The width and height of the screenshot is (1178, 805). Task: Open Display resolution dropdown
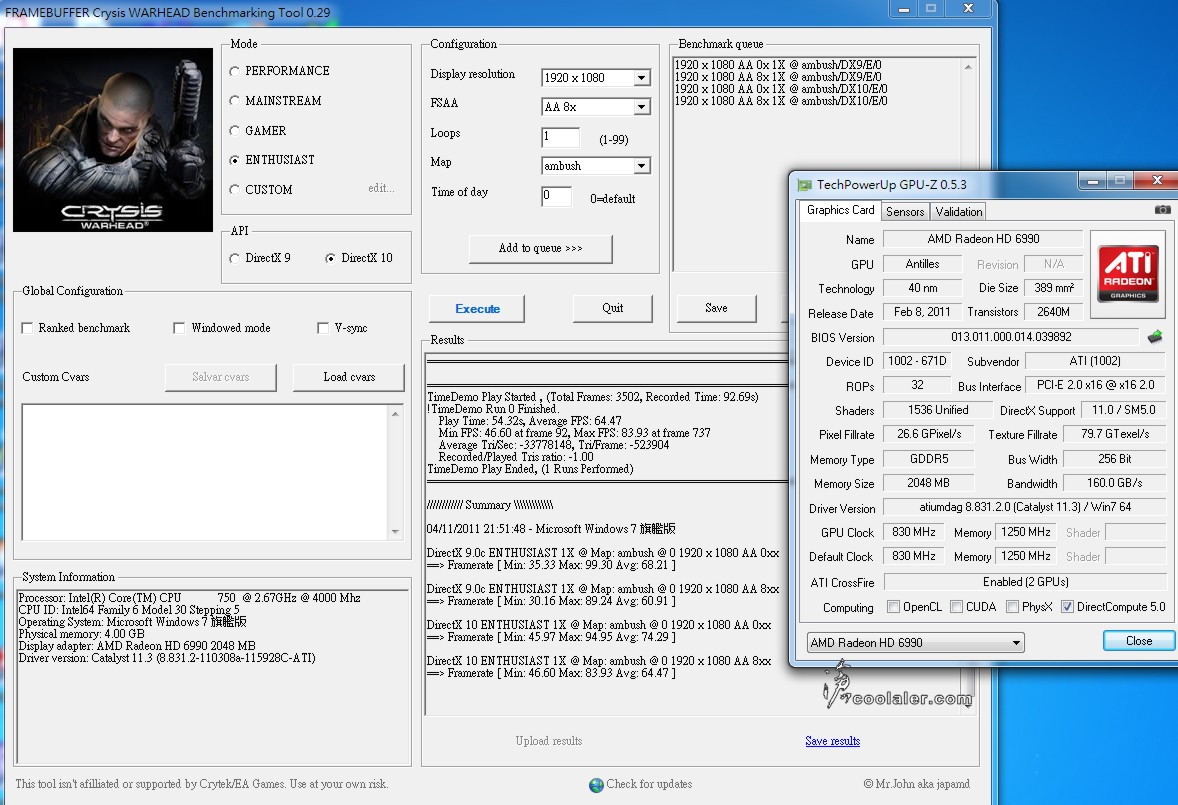641,78
